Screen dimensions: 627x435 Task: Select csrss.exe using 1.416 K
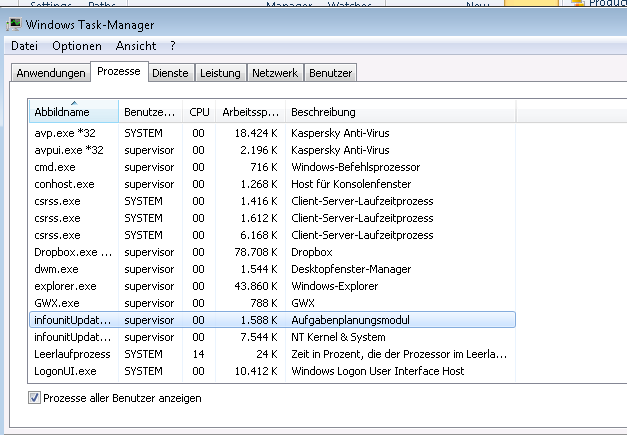[272, 201]
